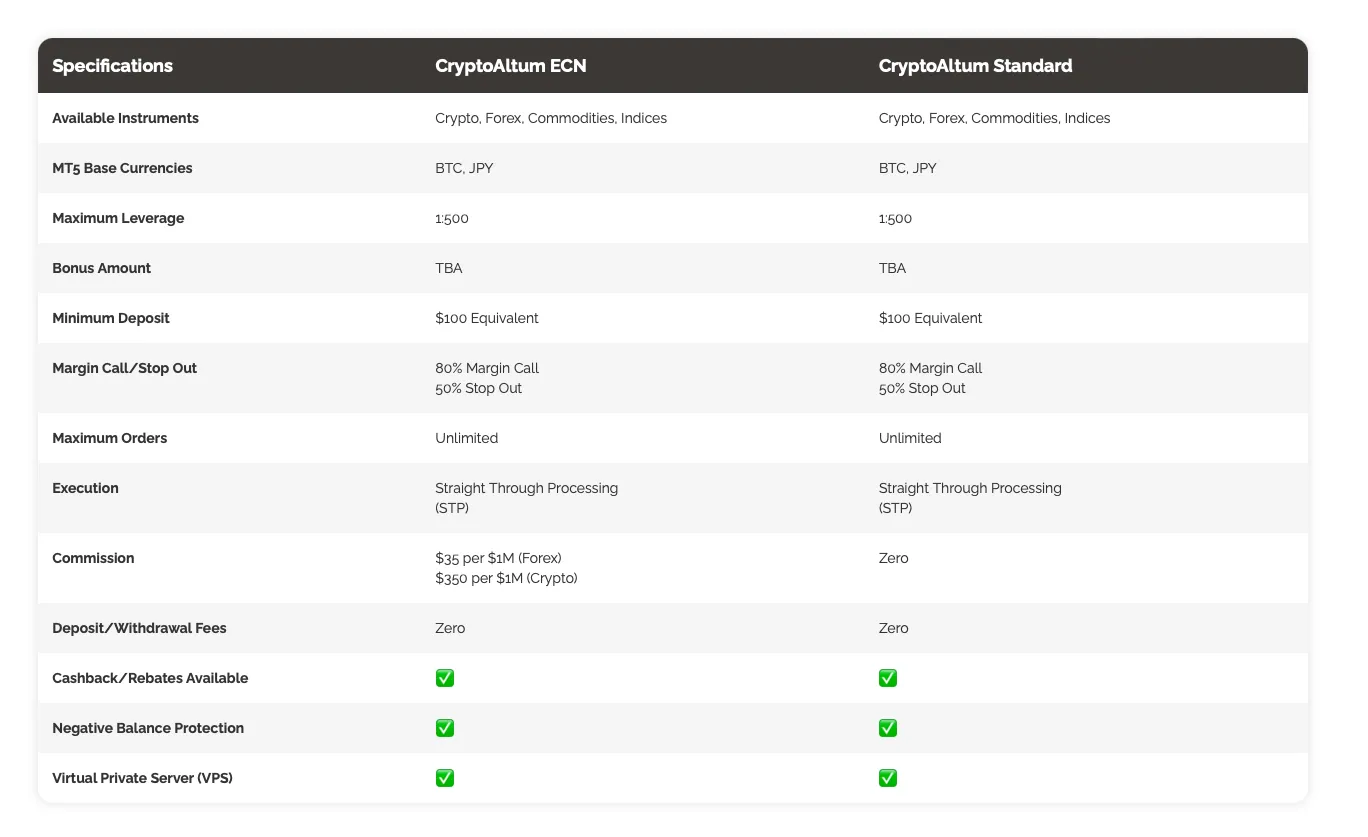
Task: Click the Available Instruments row label
Action: (x=125, y=118)
